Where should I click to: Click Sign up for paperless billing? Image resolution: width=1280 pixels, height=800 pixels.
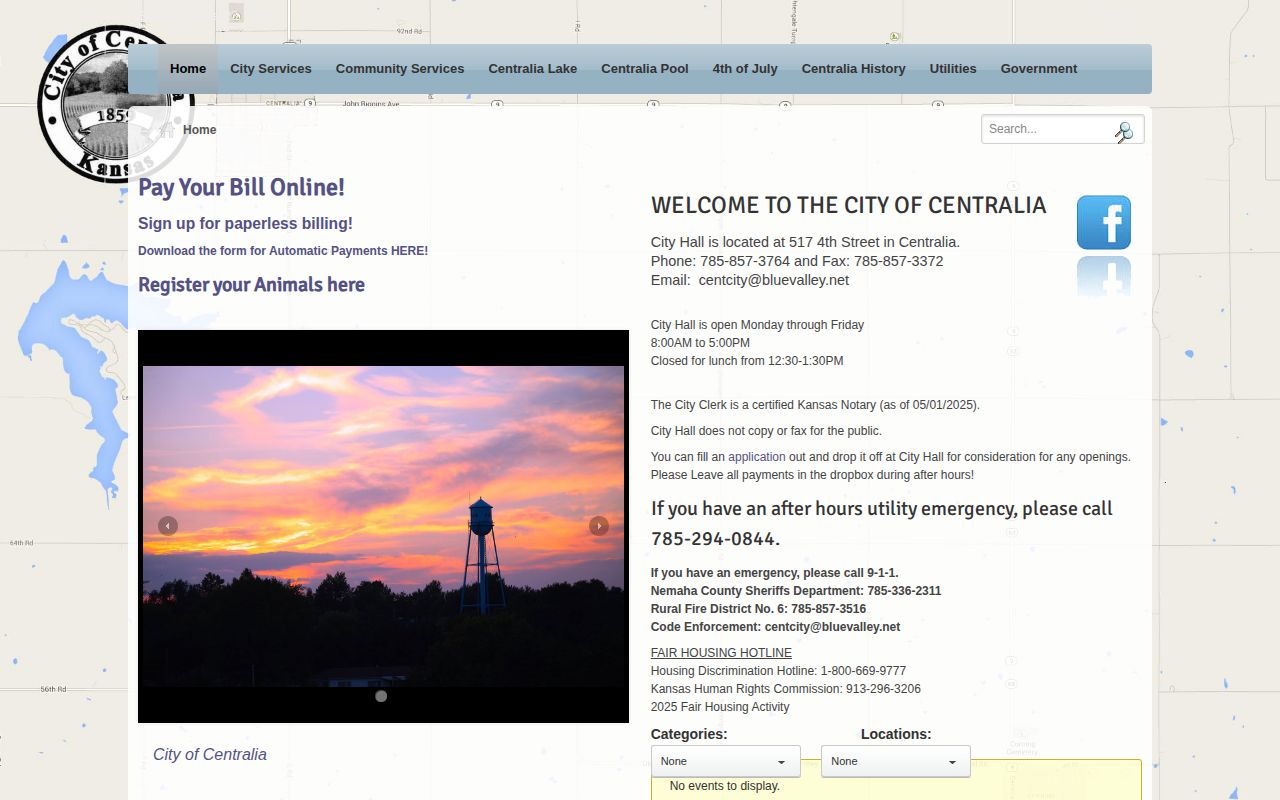click(245, 224)
